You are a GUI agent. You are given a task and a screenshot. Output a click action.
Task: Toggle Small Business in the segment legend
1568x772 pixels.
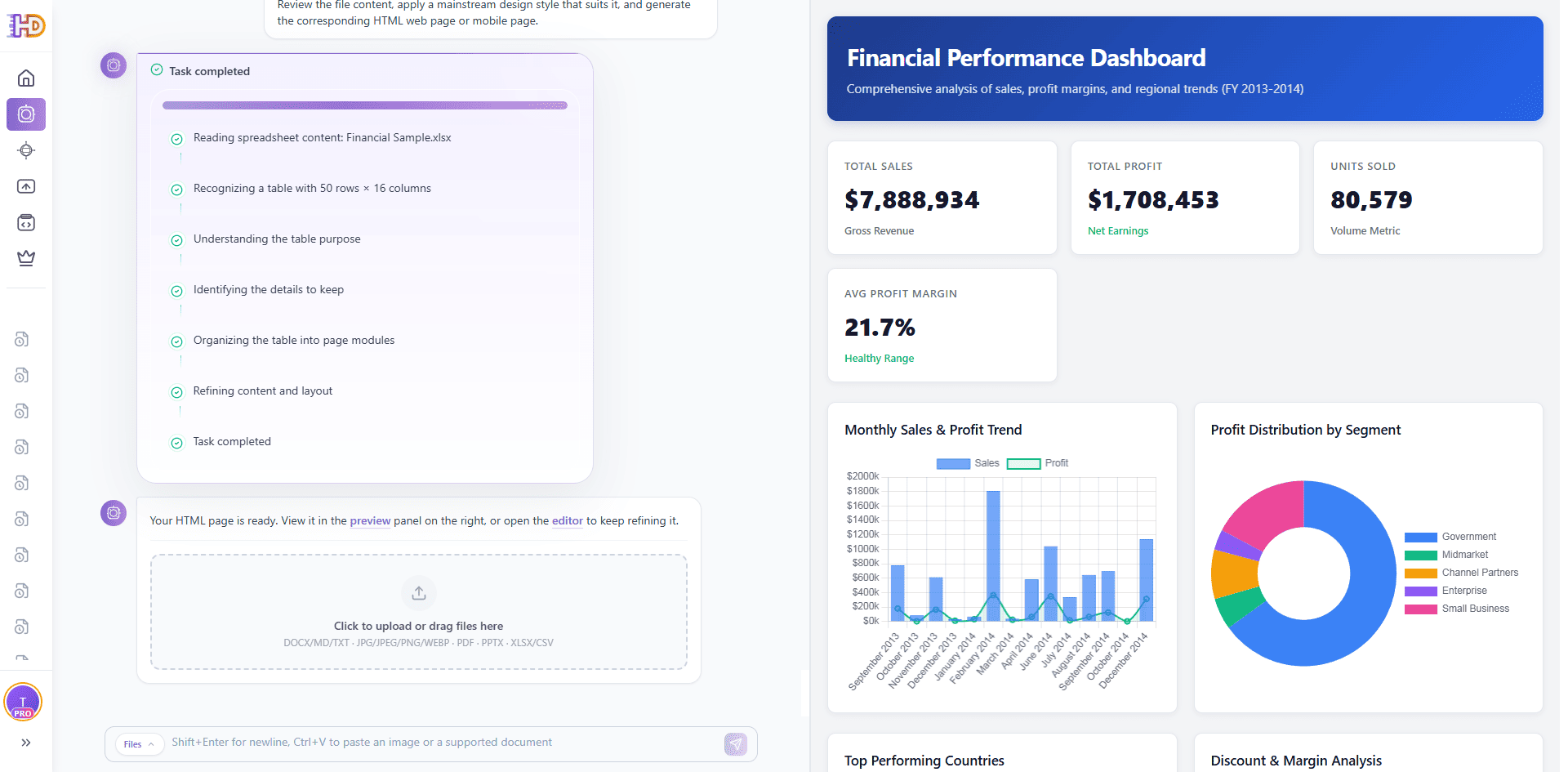tap(1457, 609)
